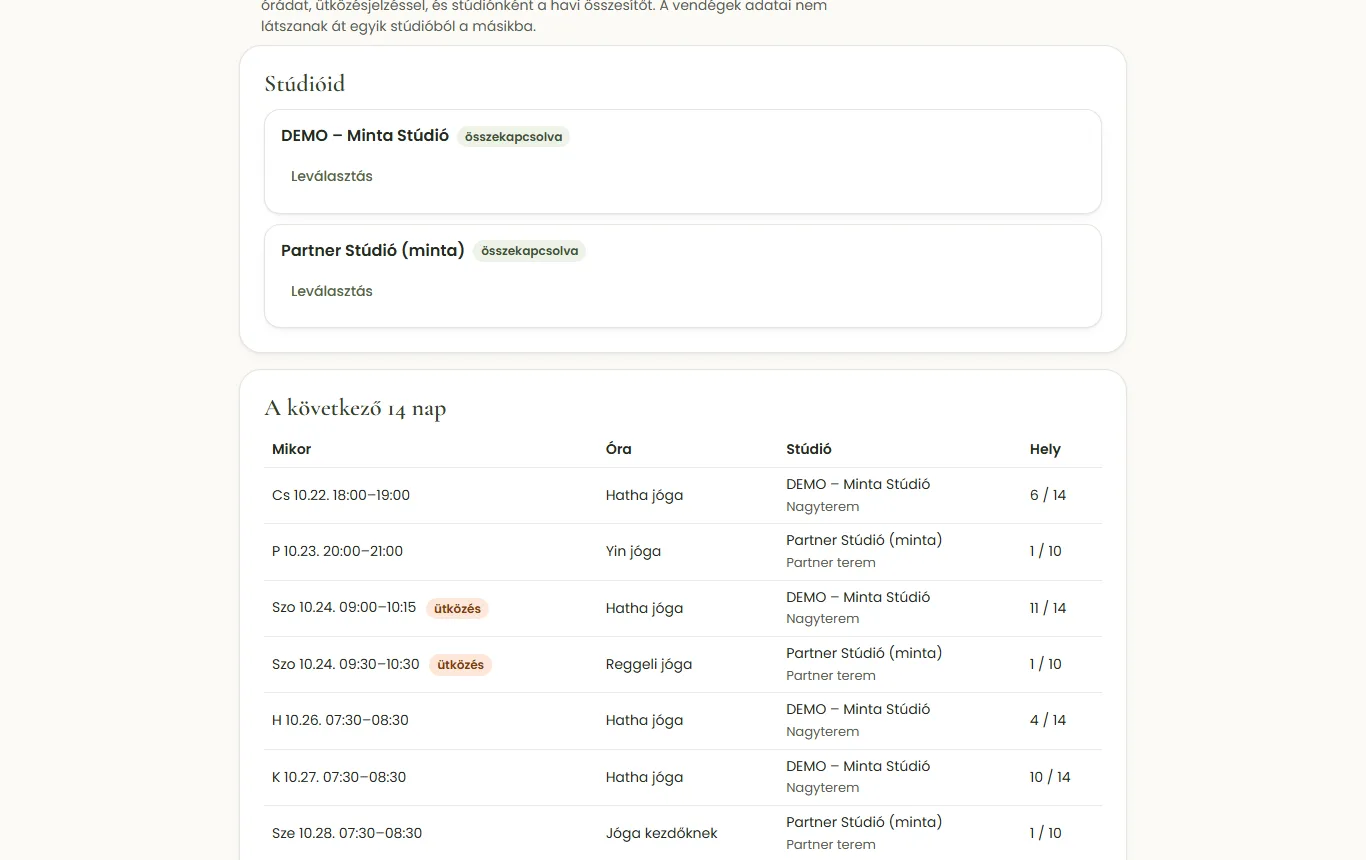This screenshot has height=860, width=1366.
Task: Click Nagyterem in the H 10.26. row
Action: (x=823, y=732)
